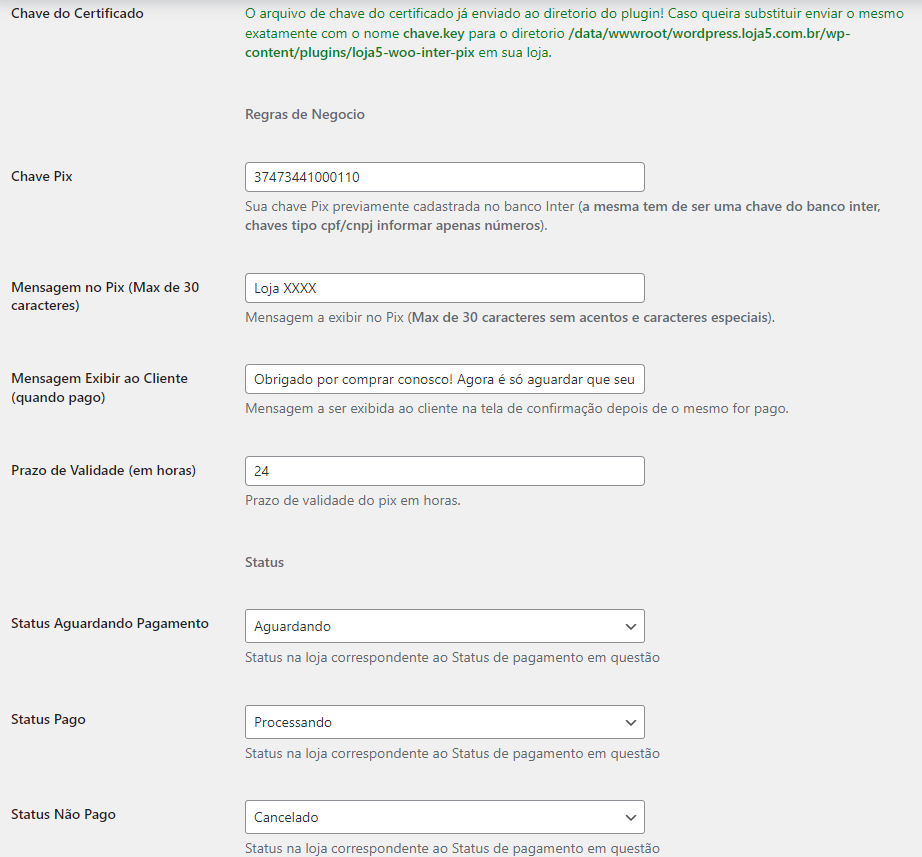Click the "Regras de Negocio" section heading
Image resolution: width=922 pixels, height=857 pixels.
coord(305,115)
